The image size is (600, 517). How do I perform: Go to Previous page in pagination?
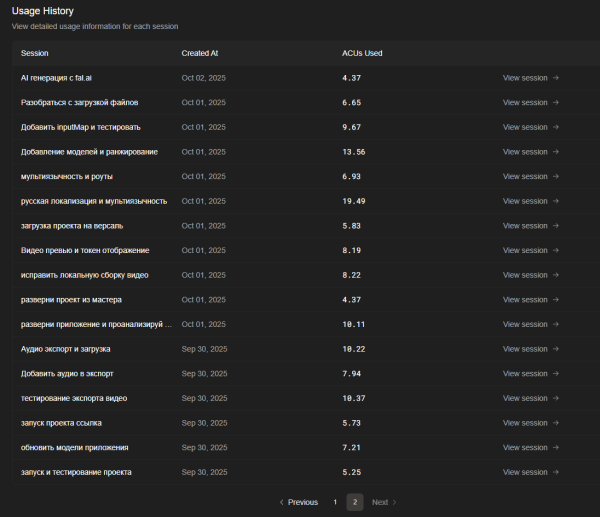click(x=297, y=502)
